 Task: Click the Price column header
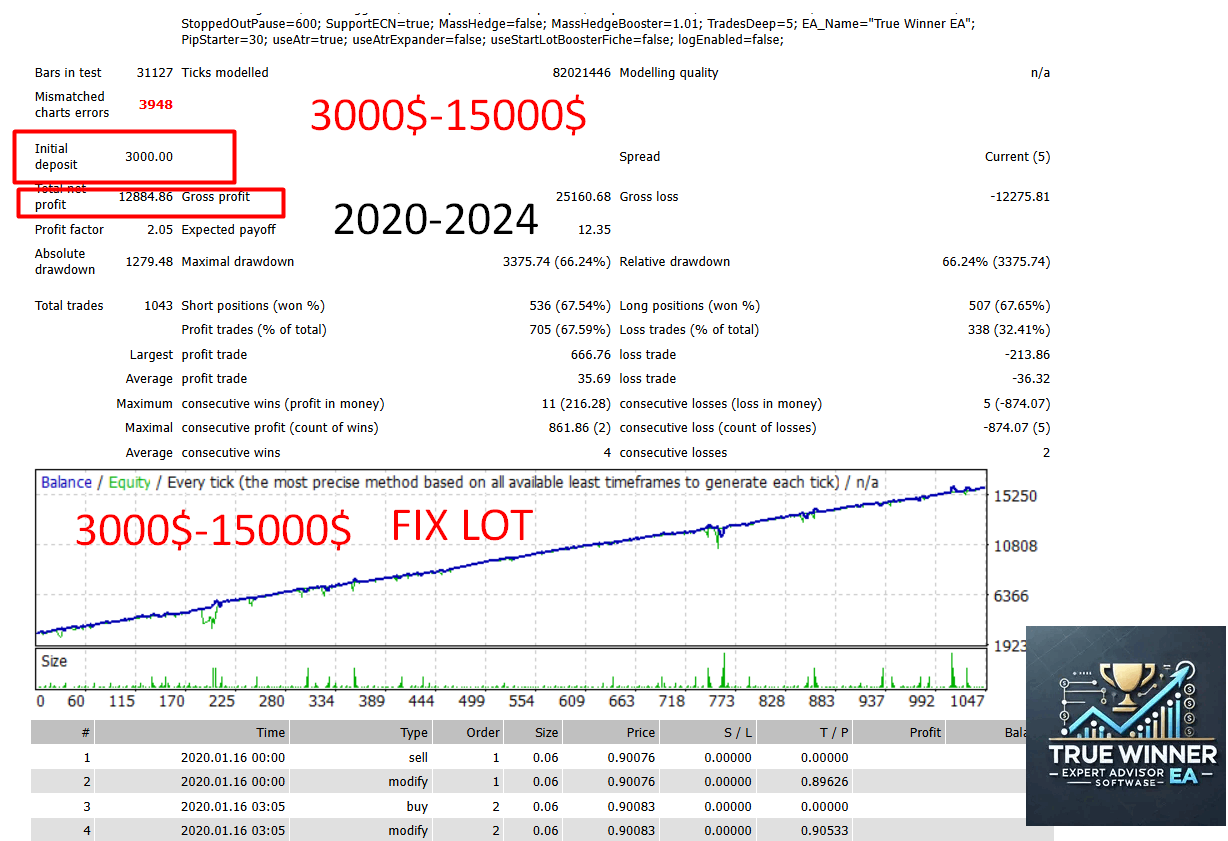[641, 733]
